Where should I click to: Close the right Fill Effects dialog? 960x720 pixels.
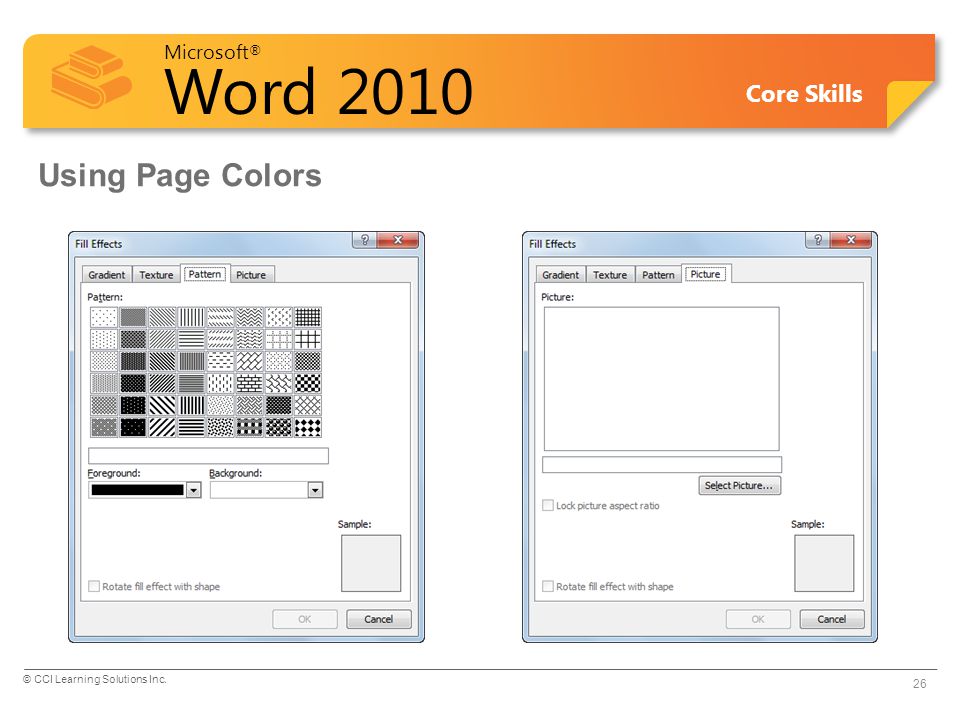click(x=850, y=240)
